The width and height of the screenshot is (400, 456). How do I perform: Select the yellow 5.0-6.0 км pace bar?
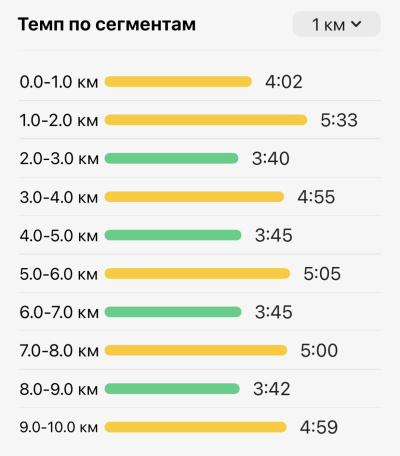tap(197, 274)
